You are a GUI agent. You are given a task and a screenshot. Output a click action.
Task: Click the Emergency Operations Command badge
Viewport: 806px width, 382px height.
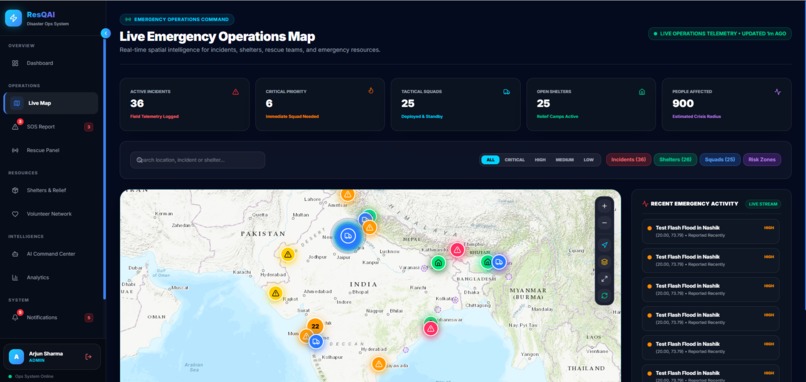pos(177,20)
